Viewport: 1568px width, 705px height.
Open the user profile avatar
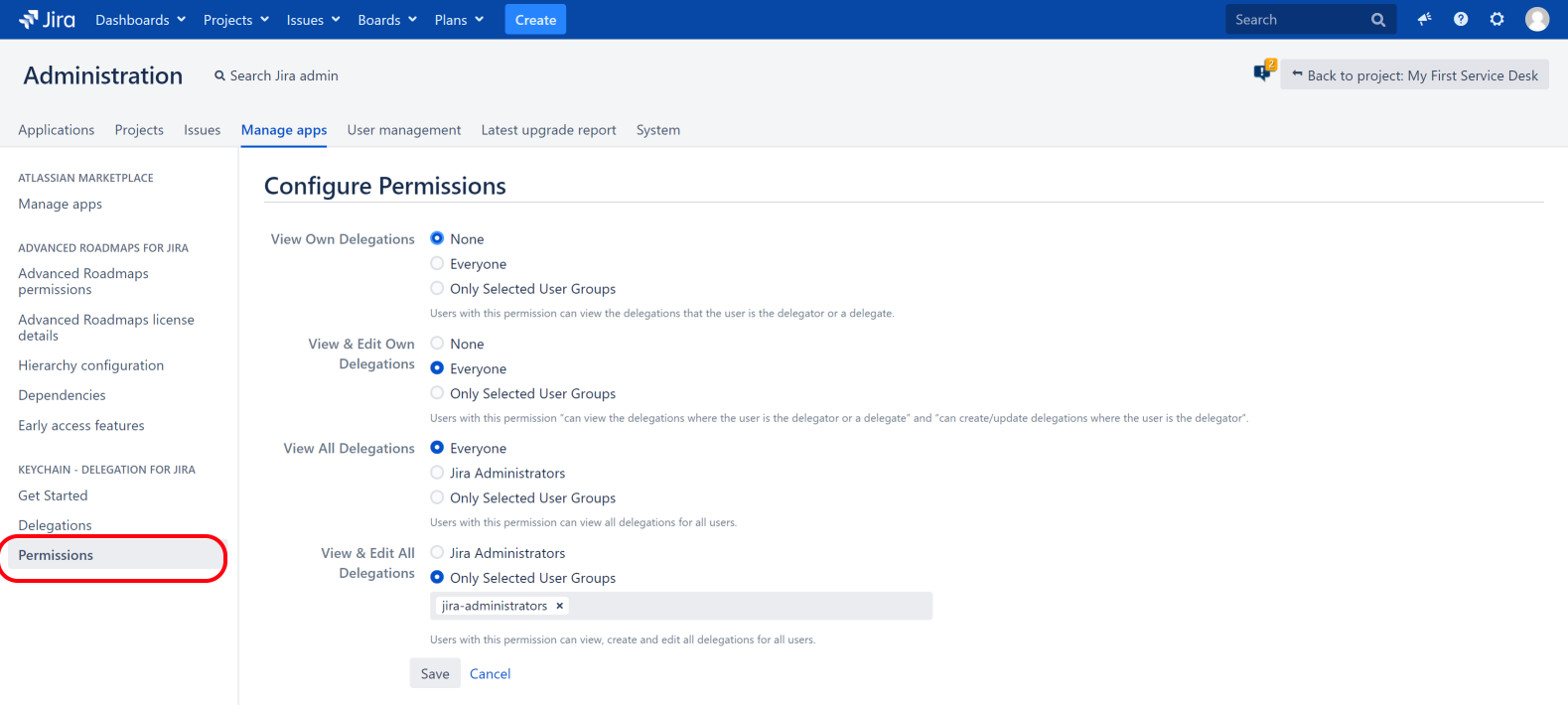(1536, 20)
